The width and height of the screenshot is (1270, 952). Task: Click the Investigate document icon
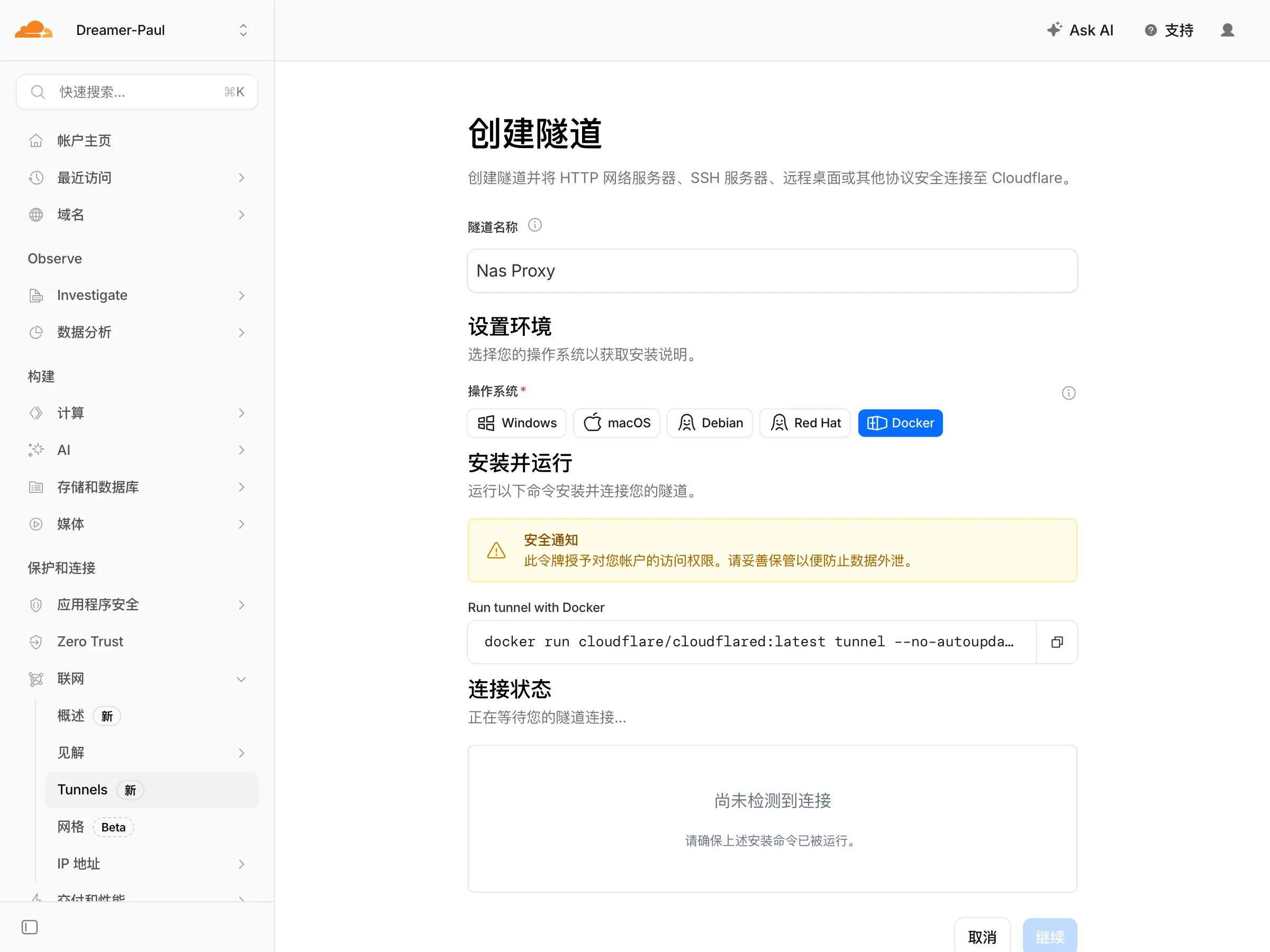coord(35,296)
